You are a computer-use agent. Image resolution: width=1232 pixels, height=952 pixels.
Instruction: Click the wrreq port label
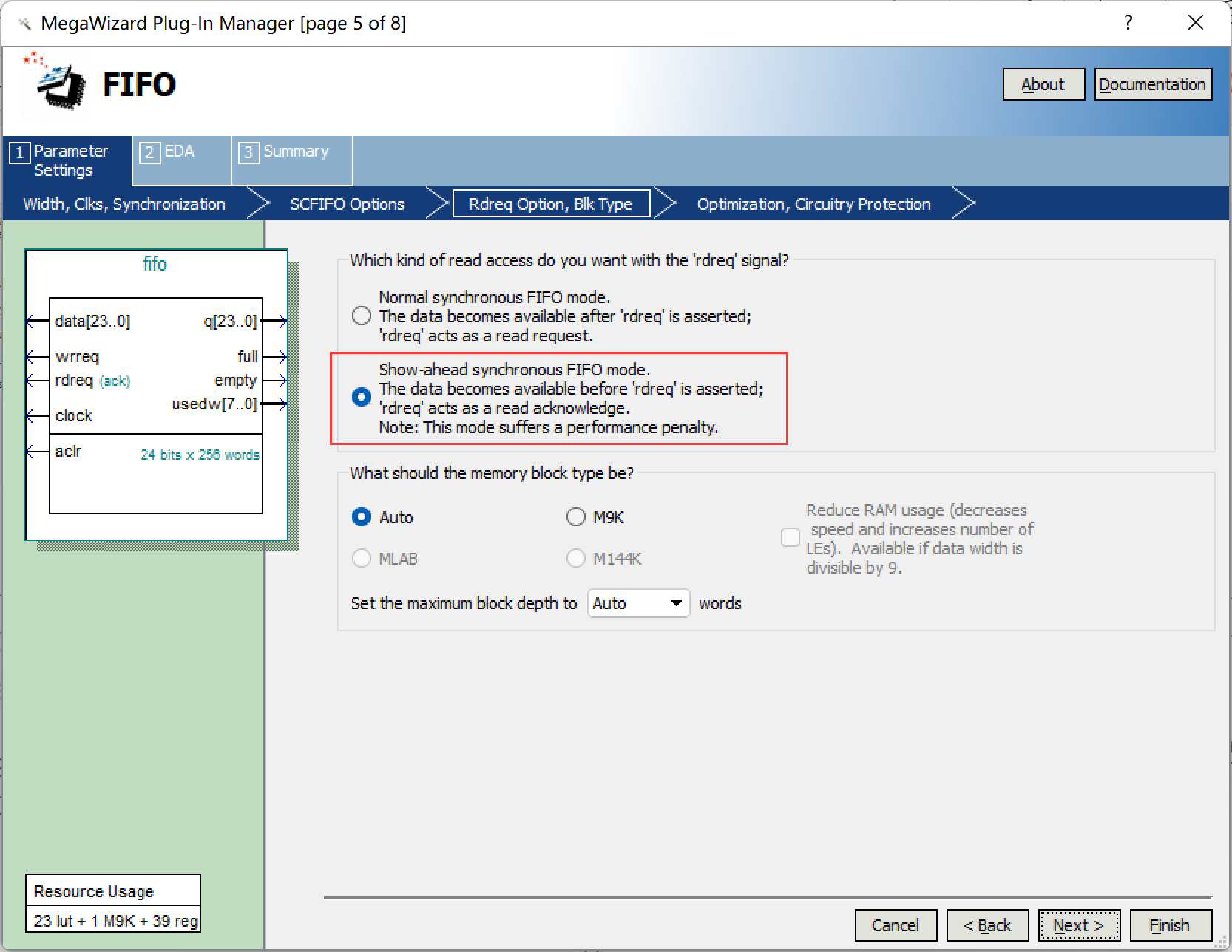[x=77, y=357]
